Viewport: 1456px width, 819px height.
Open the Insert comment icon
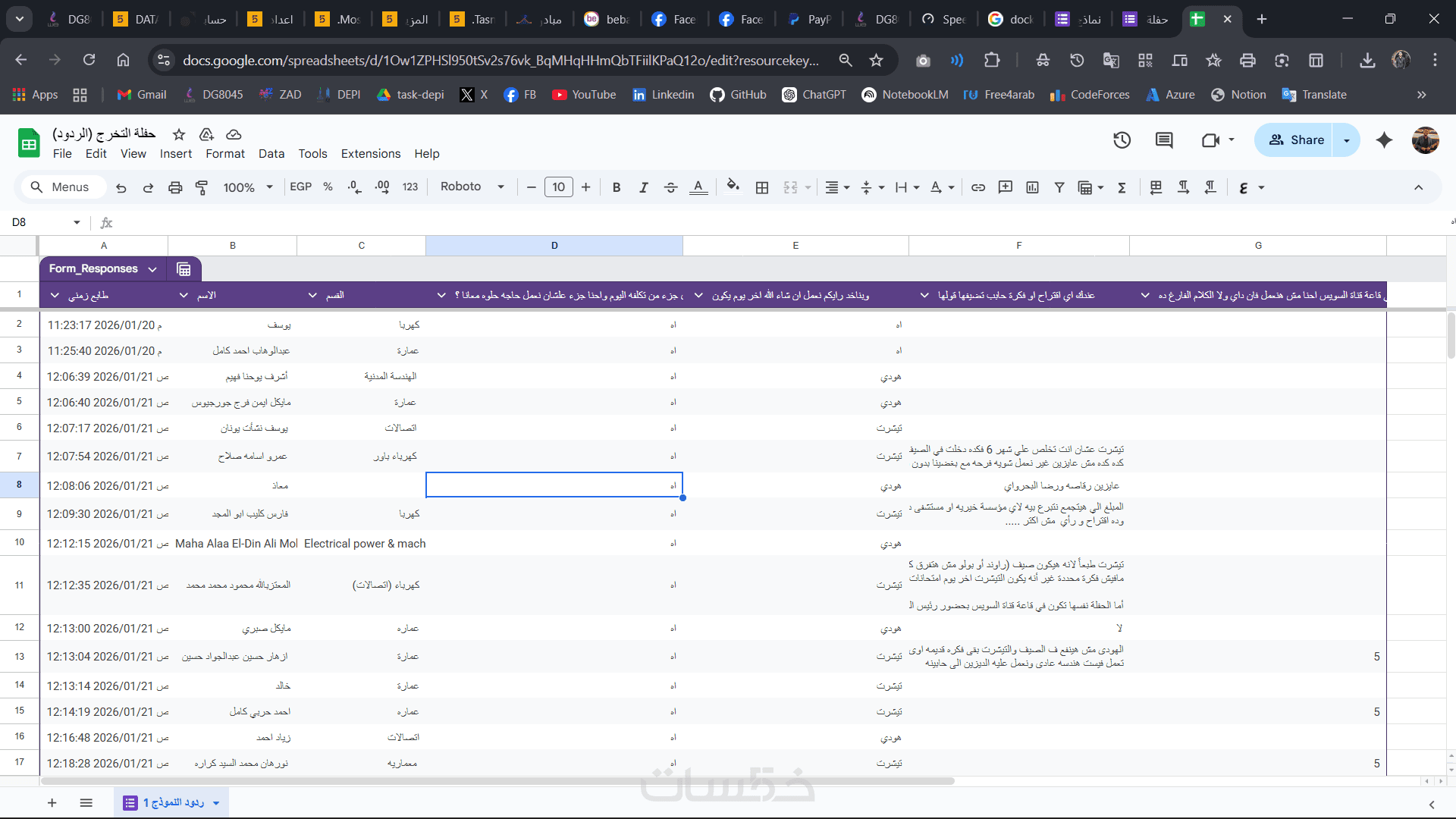1006,187
